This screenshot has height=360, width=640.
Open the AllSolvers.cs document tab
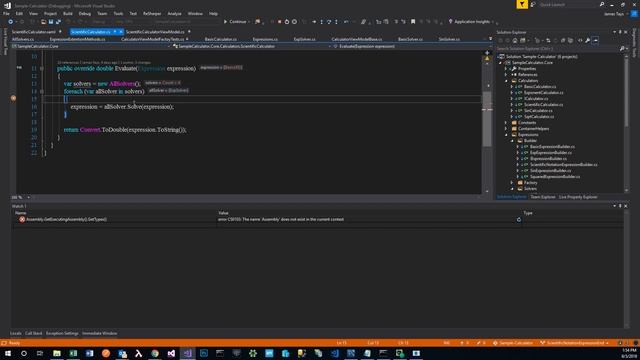[23, 39]
